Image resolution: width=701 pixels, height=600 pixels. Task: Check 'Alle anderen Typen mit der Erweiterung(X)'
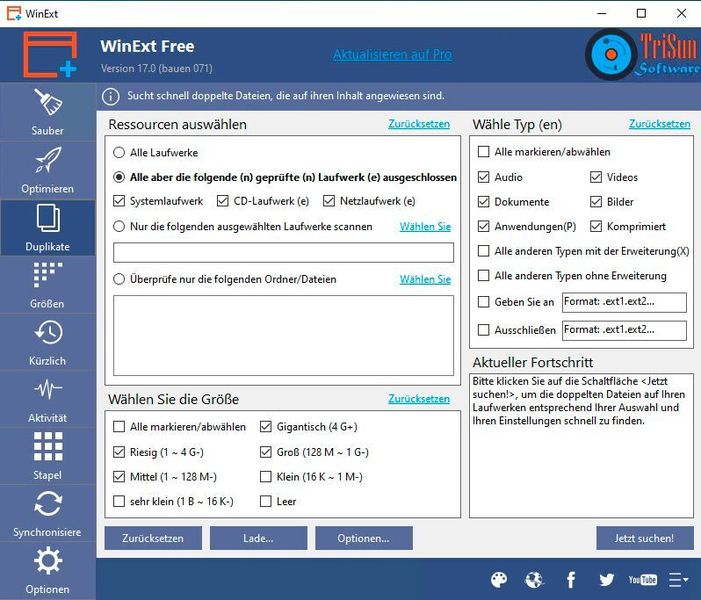click(x=483, y=251)
